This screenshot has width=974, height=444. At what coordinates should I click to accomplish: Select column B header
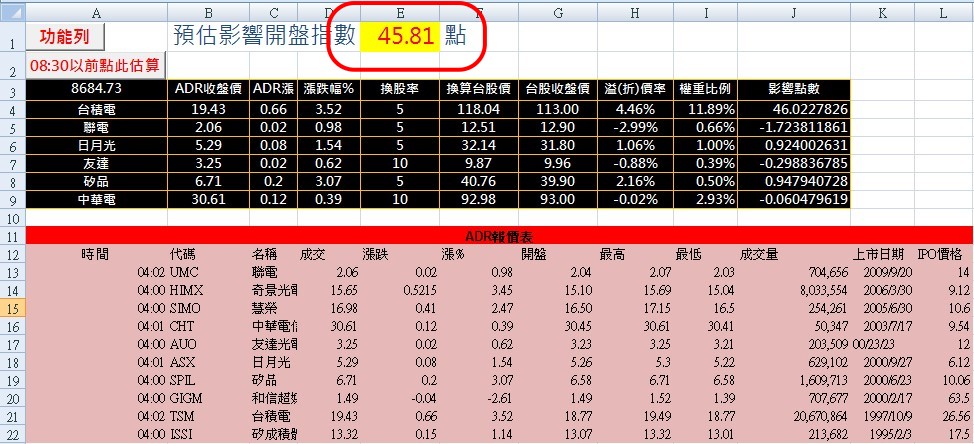point(208,12)
